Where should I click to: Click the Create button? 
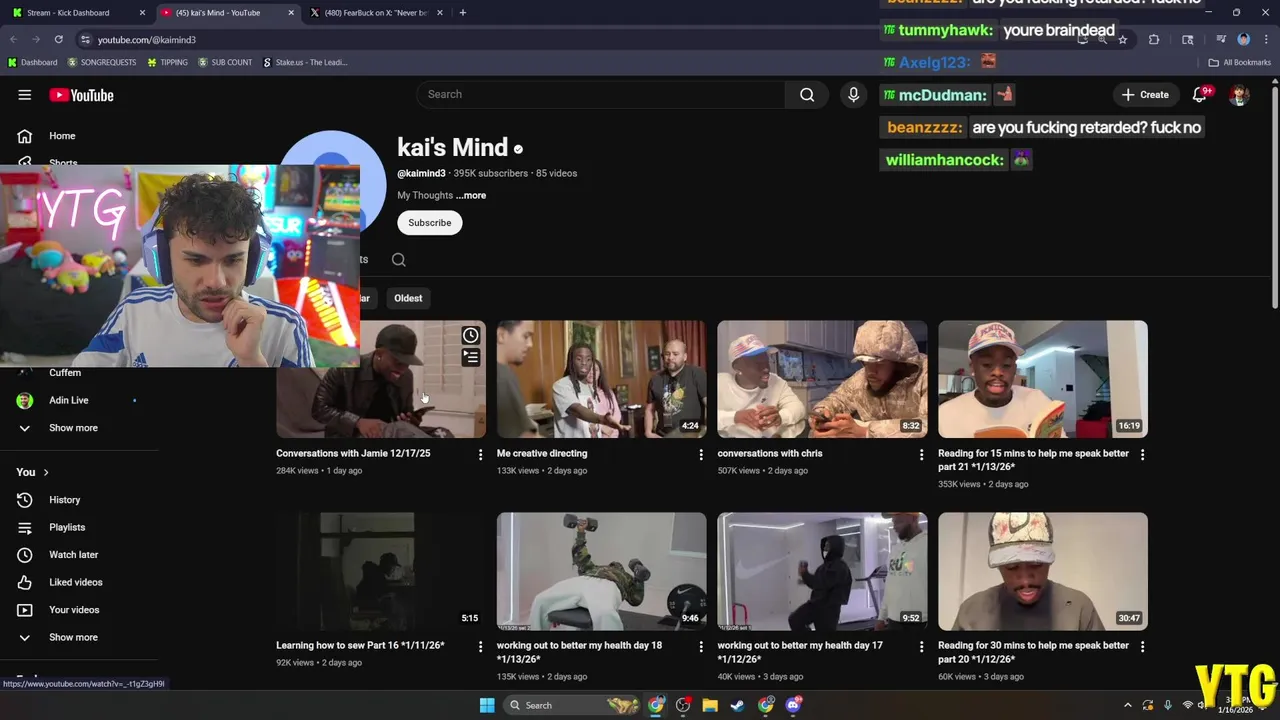(1145, 95)
